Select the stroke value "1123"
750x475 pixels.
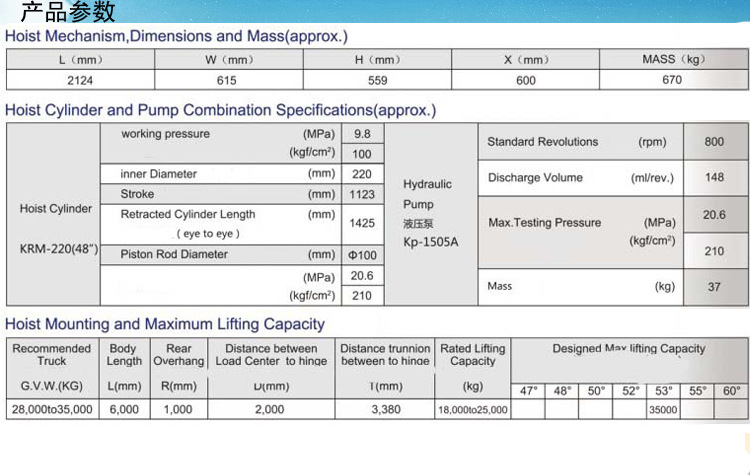(x=362, y=194)
